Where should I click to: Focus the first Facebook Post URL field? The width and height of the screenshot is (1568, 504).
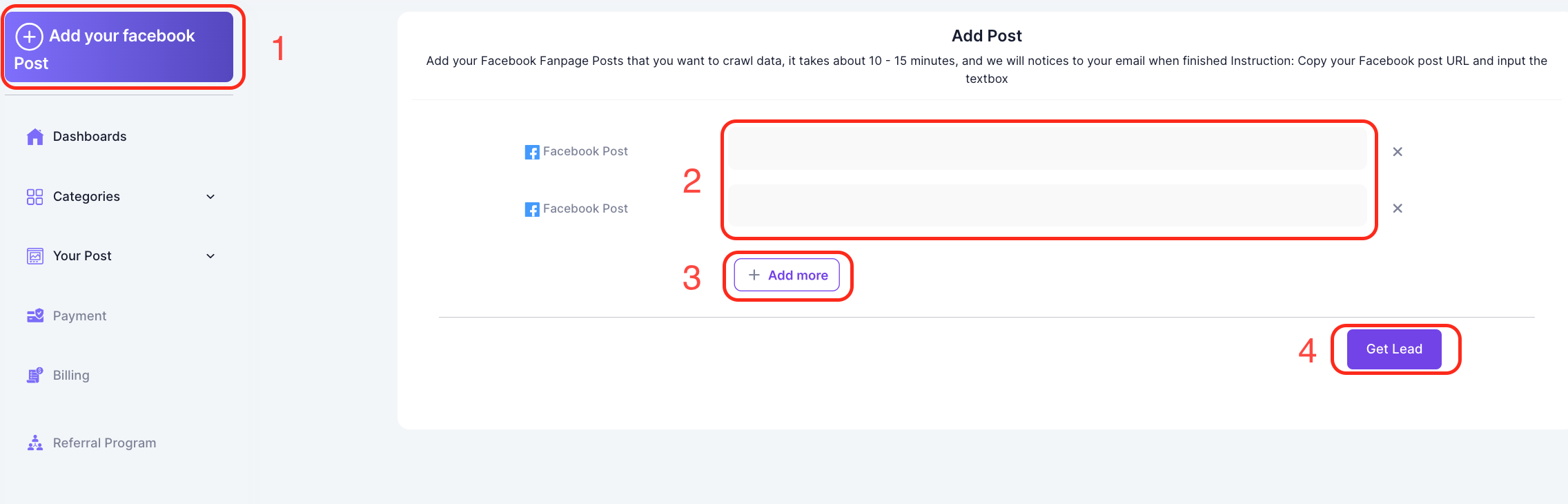click(x=1047, y=149)
